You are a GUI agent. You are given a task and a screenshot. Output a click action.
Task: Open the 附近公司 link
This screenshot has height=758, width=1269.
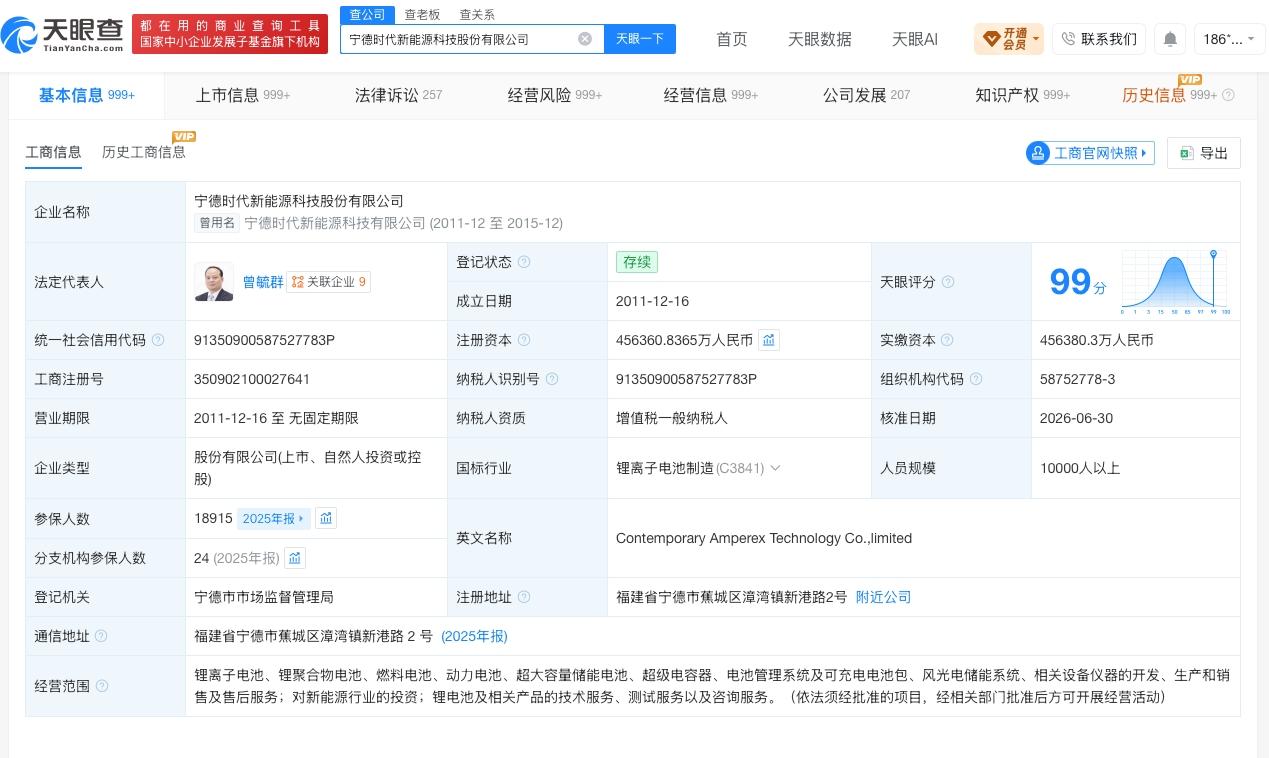pyautogui.click(x=883, y=597)
